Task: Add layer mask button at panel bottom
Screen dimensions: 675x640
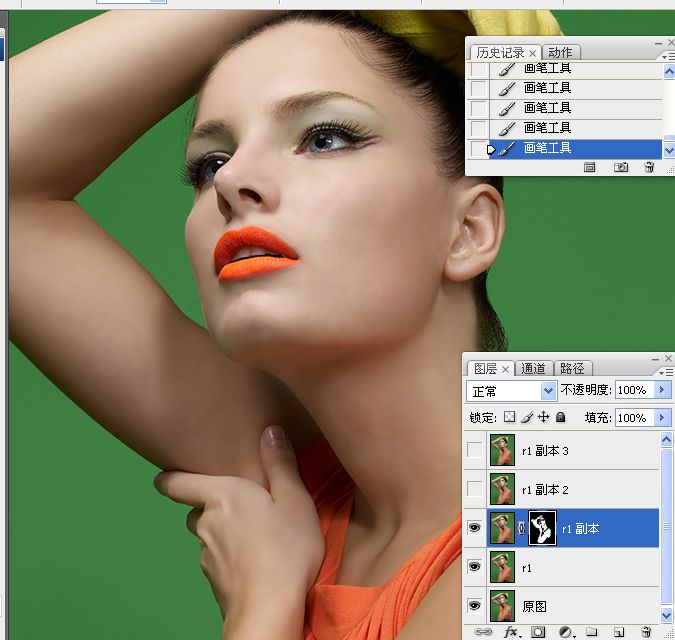Action: (538, 632)
